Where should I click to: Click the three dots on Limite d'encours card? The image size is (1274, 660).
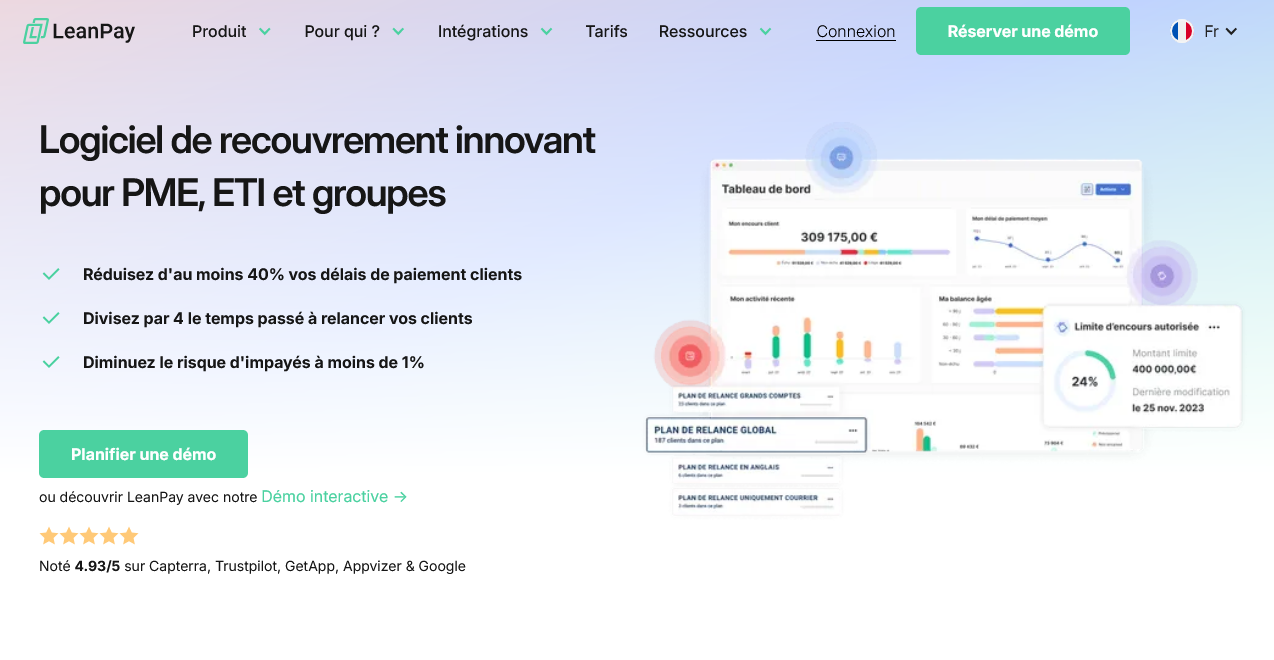[1214, 327]
